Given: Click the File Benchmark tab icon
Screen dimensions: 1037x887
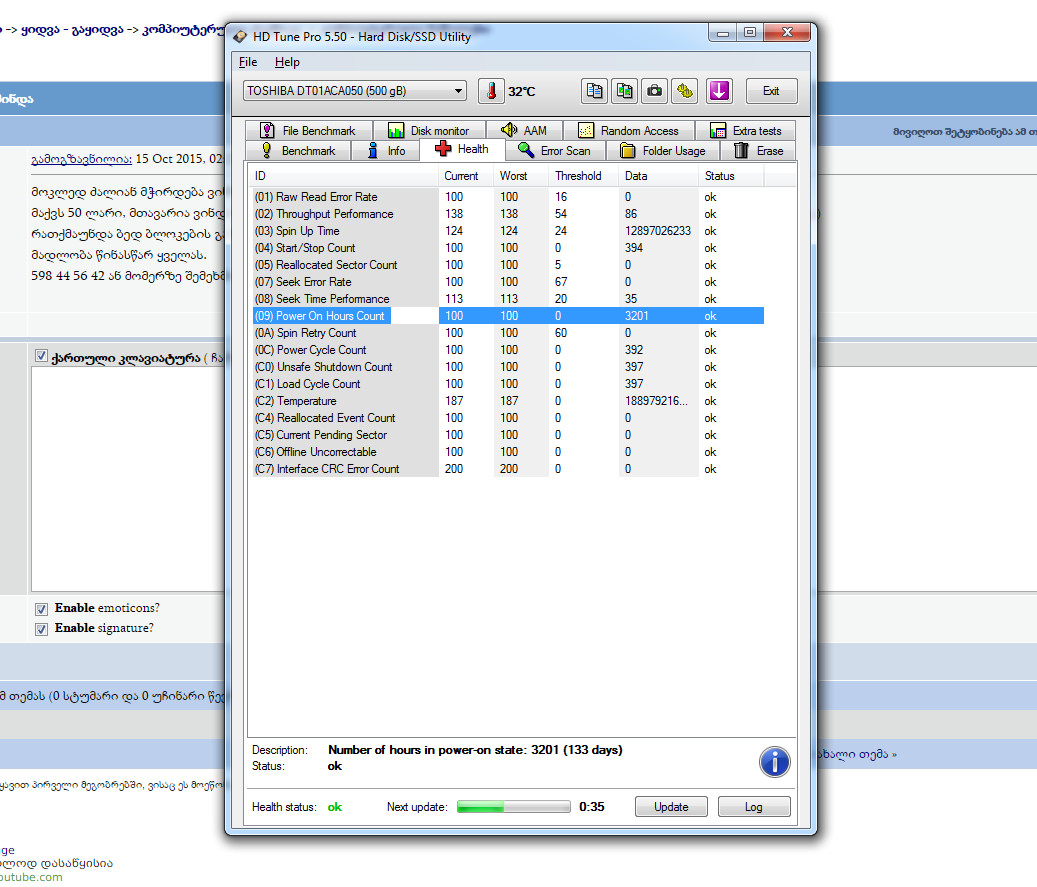Looking at the screenshot, I should pos(267,130).
